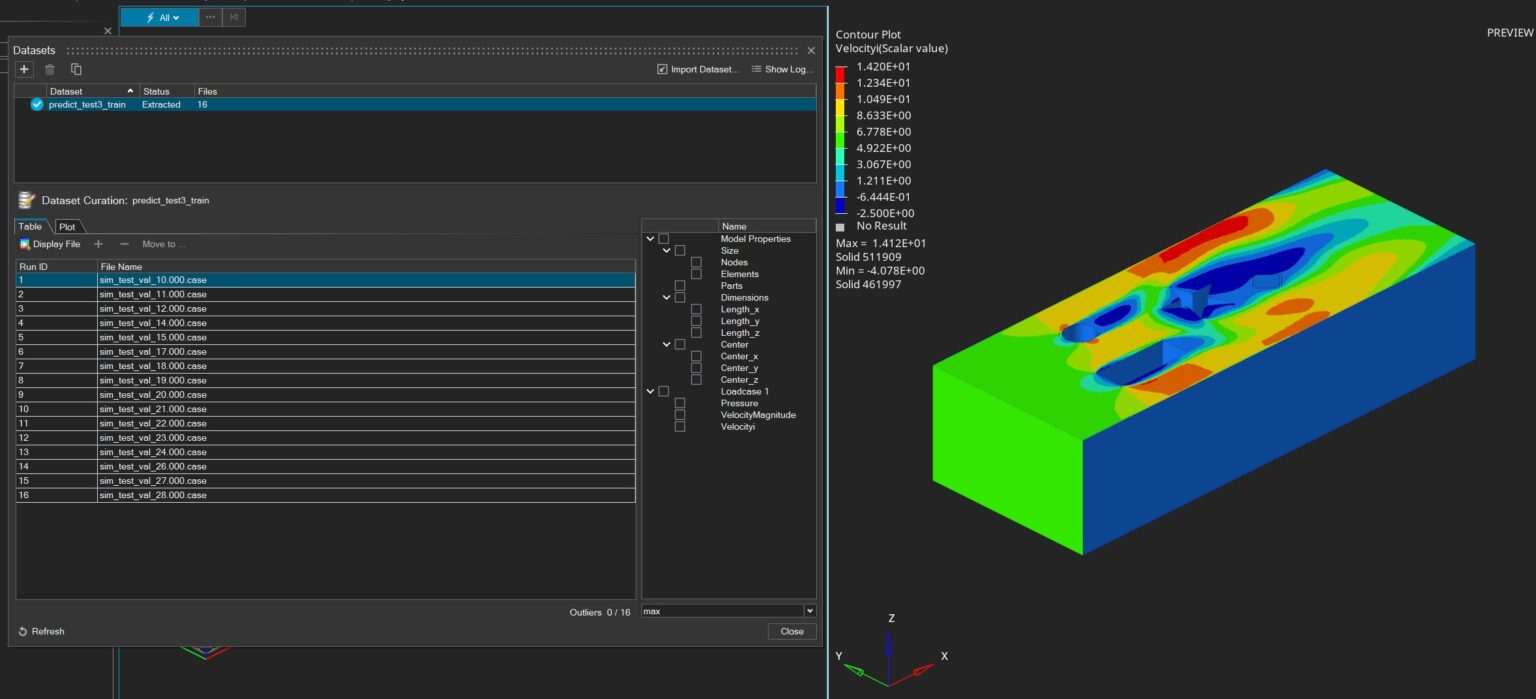Image resolution: width=1536 pixels, height=699 pixels.
Task: Click the Move to... button
Action: (x=164, y=244)
